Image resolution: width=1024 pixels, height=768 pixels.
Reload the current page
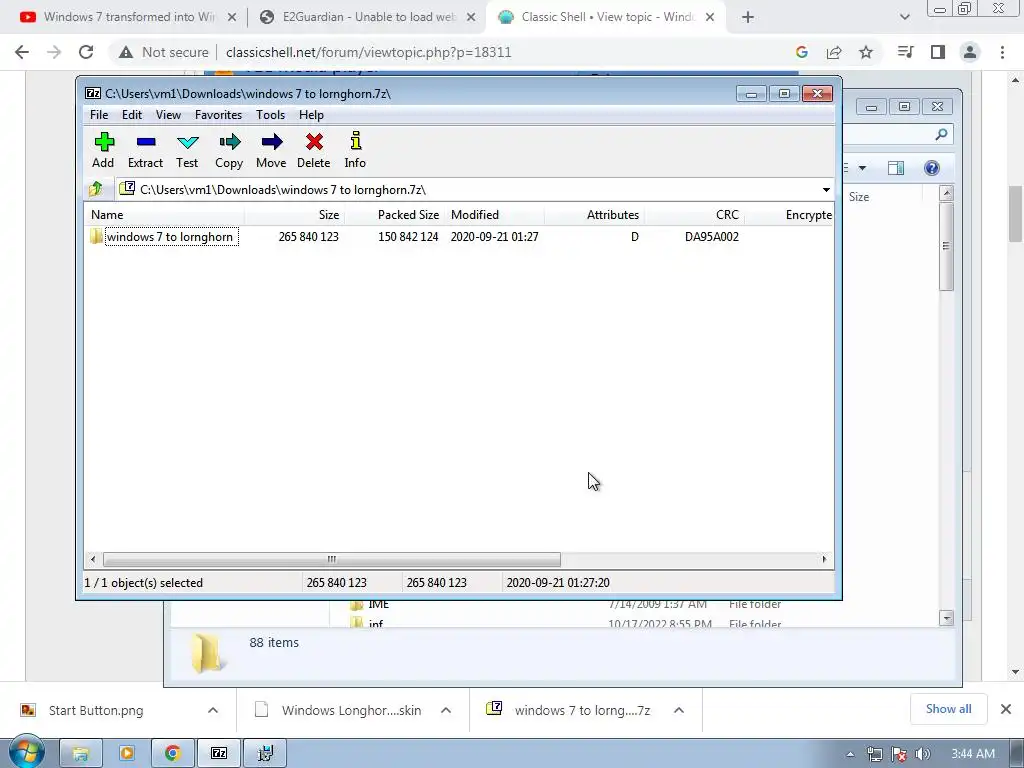pos(86,52)
